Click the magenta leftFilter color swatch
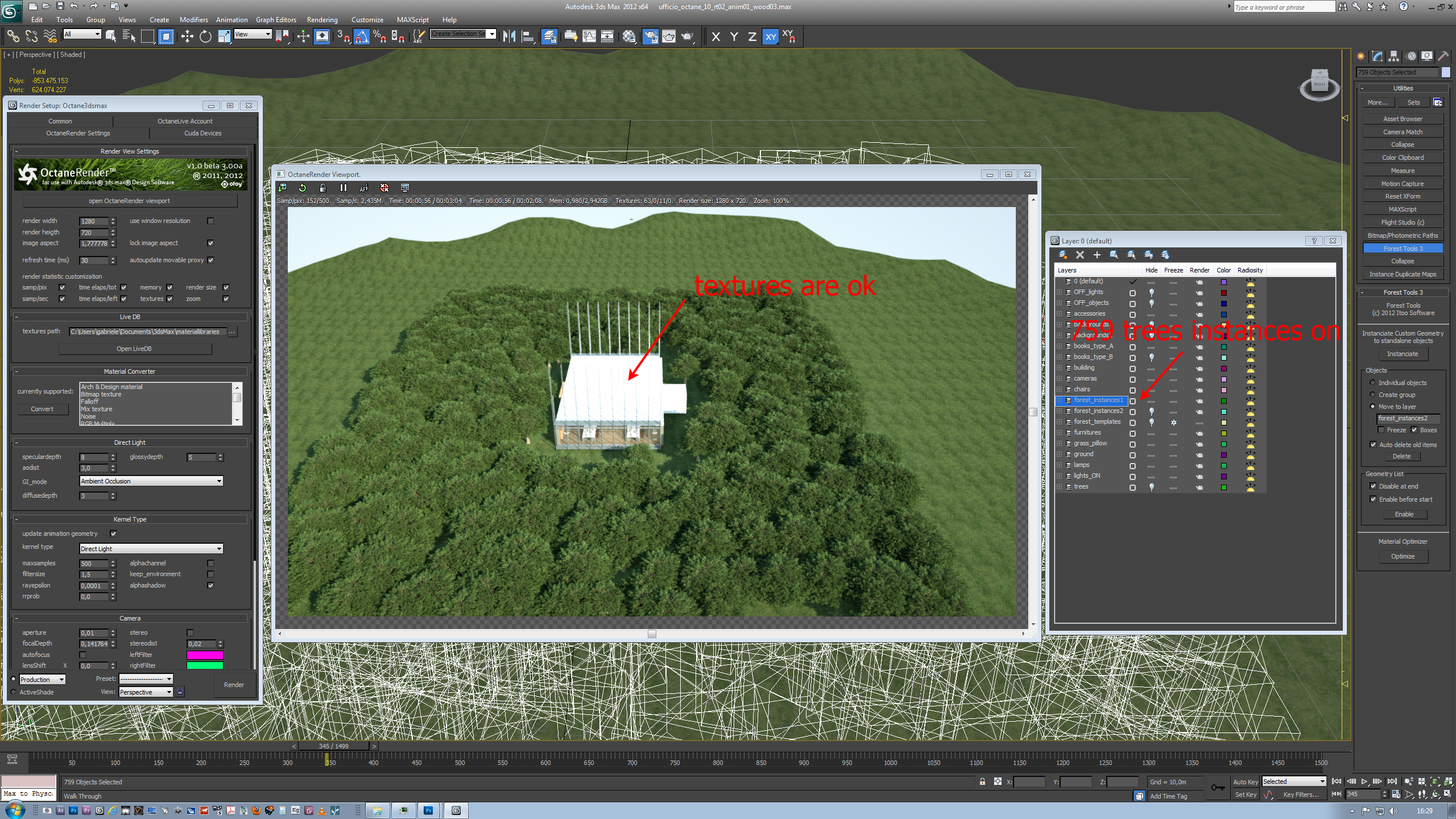This screenshot has width=1456, height=819. (204, 655)
